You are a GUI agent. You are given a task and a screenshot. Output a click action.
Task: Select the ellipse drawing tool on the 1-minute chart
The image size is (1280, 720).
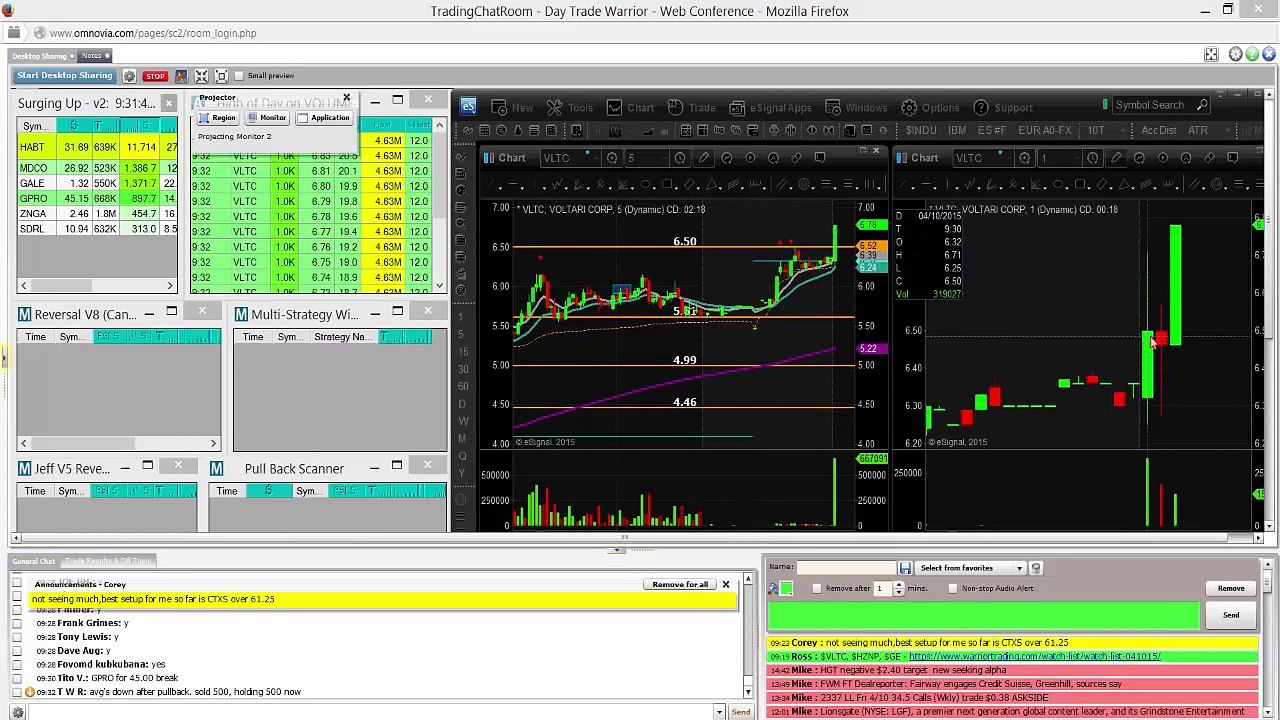[x=1059, y=184]
